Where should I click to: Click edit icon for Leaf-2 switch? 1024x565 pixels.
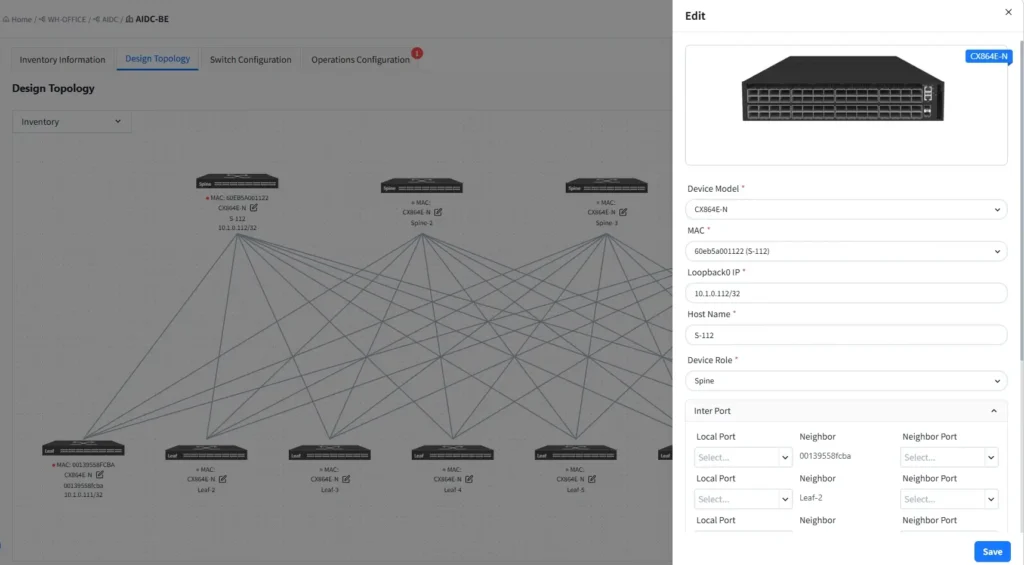(x=222, y=479)
